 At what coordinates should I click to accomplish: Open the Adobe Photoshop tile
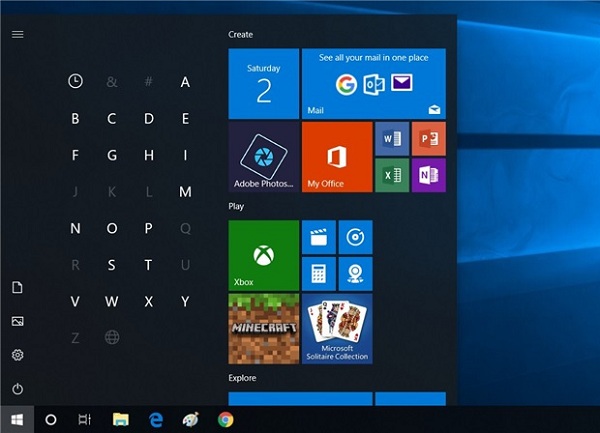pos(264,157)
